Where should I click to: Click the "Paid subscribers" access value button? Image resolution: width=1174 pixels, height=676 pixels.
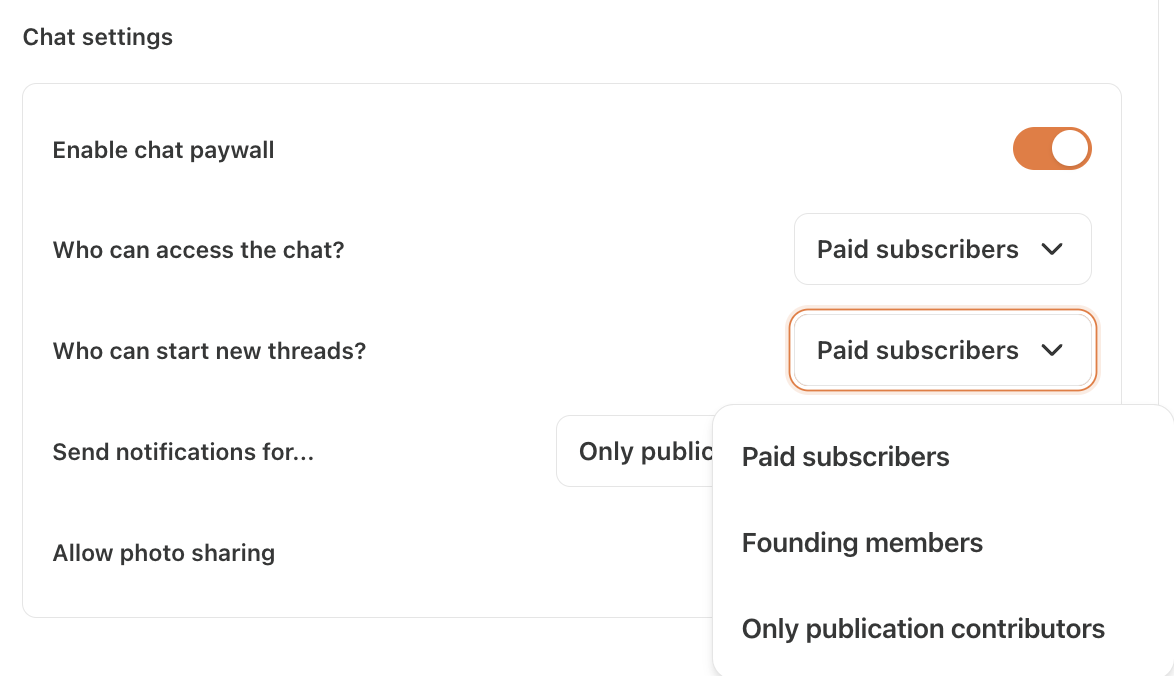tap(942, 249)
